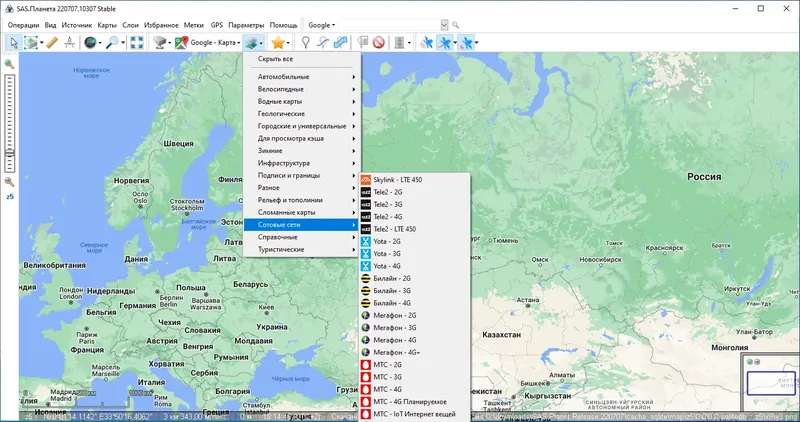The height and width of the screenshot is (422, 800).
Task: Click the search magnifier icon
Action: pos(456,25)
